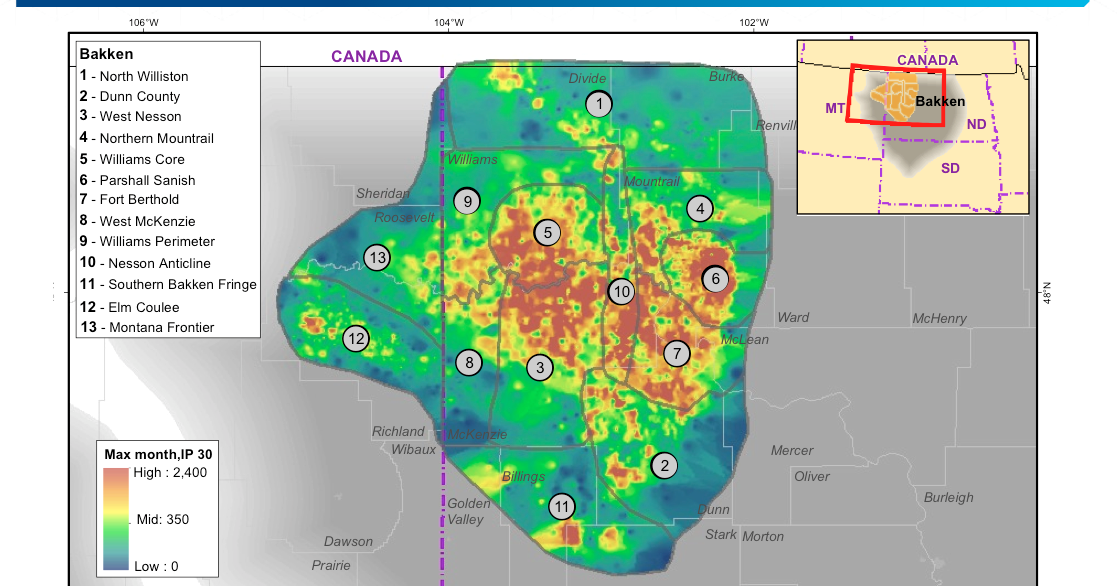Click marker 9 for Williams Perimeter
Screen dimensions: 1117x586
(x=466, y=201)
